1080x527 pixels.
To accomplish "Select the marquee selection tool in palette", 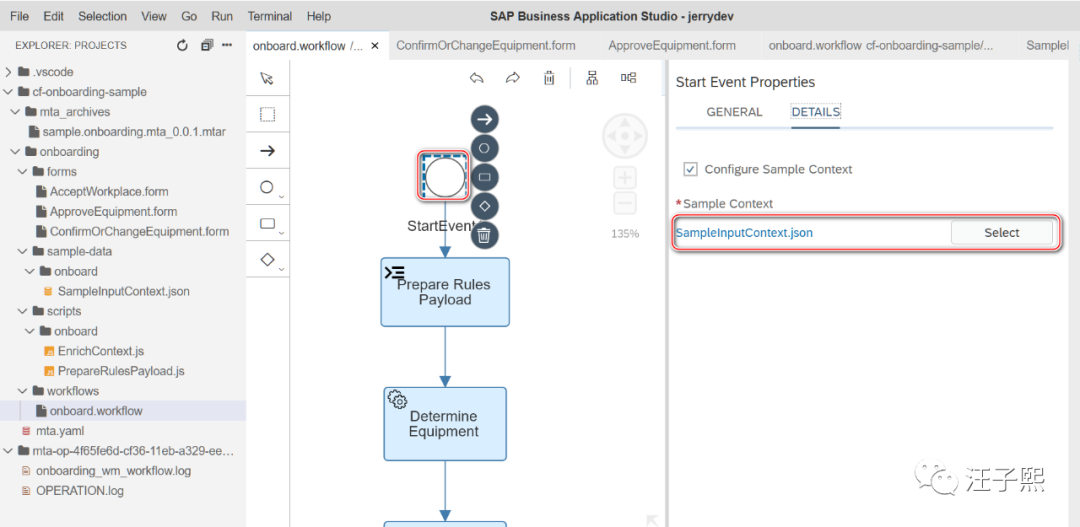I will click(x=267, y=114).
